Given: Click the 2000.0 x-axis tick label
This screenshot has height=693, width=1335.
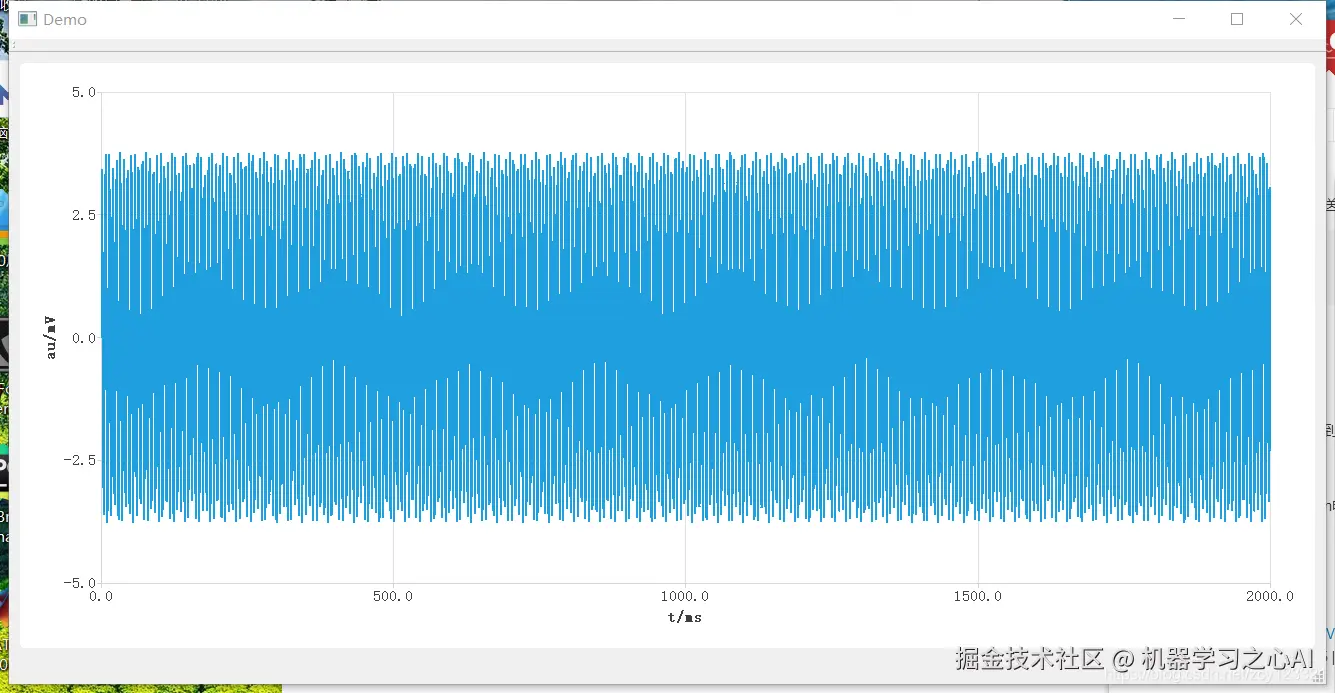Looking at the screenshot, I should tap(1269, 596).
